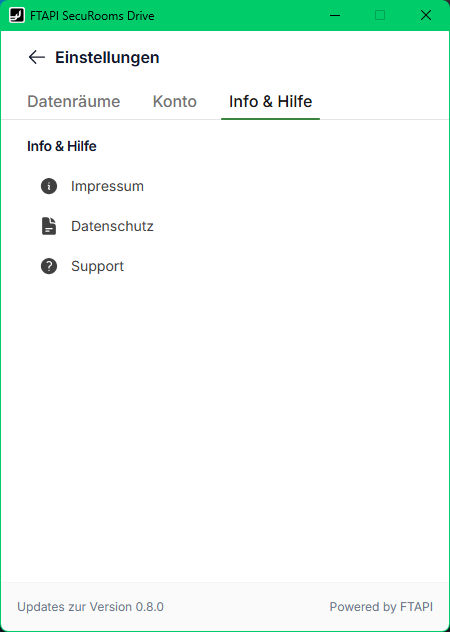Click Updates zur Version 0.8.0
This screenshot has height=632, width=450.
coord(90,607)
